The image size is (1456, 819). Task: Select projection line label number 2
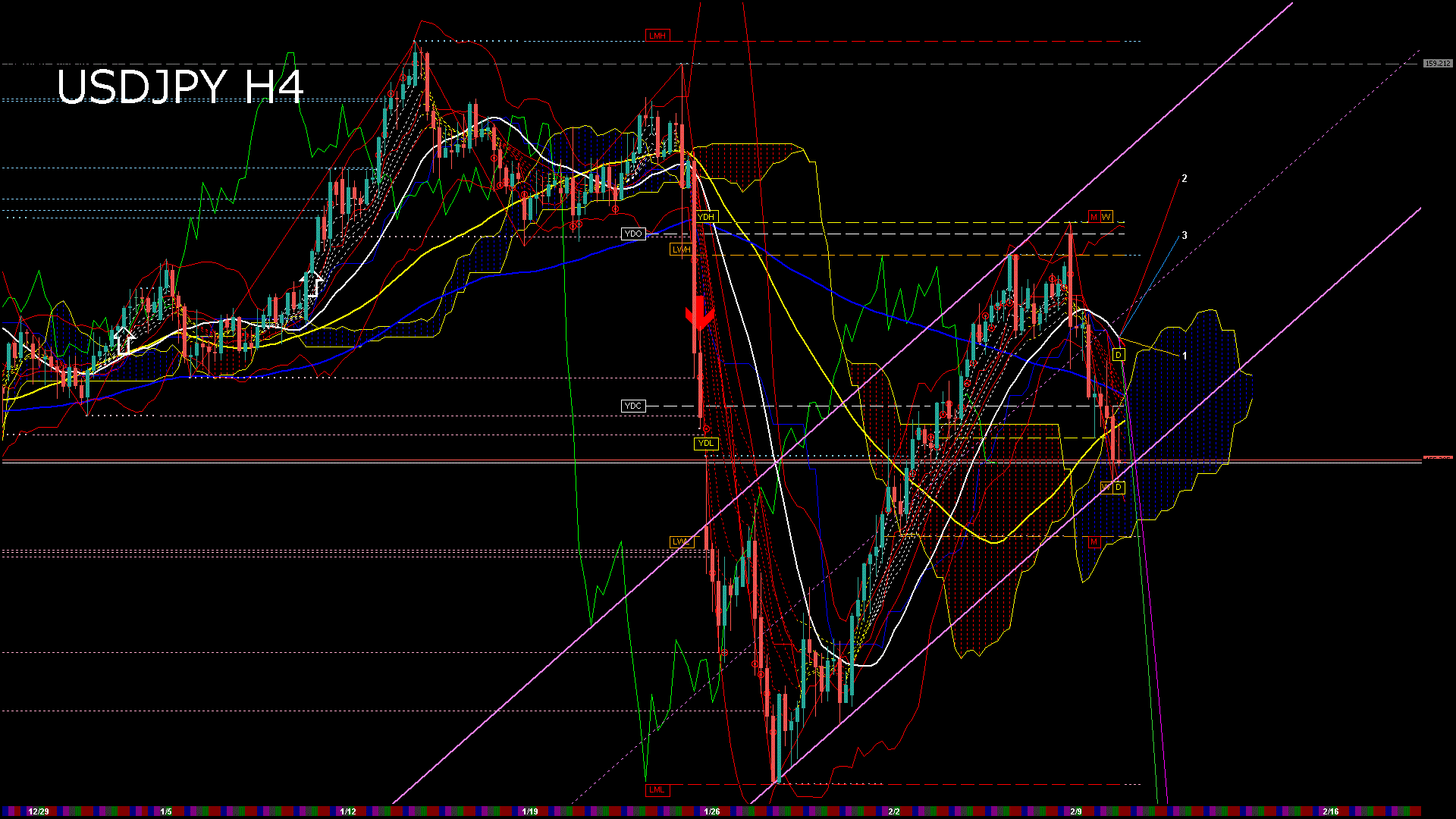click(1185, 179)
